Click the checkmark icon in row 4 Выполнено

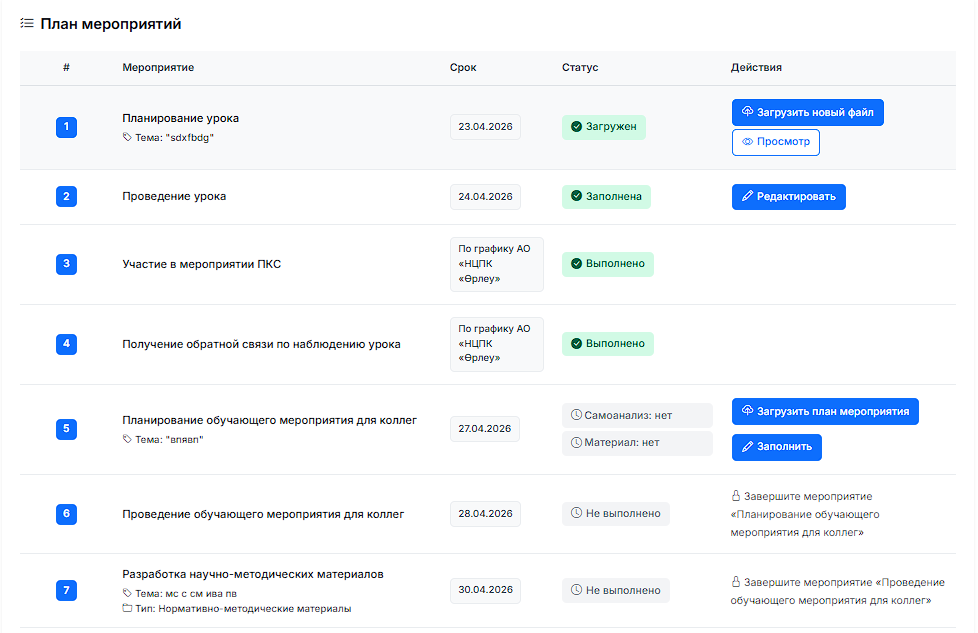(x=576, y=344)
